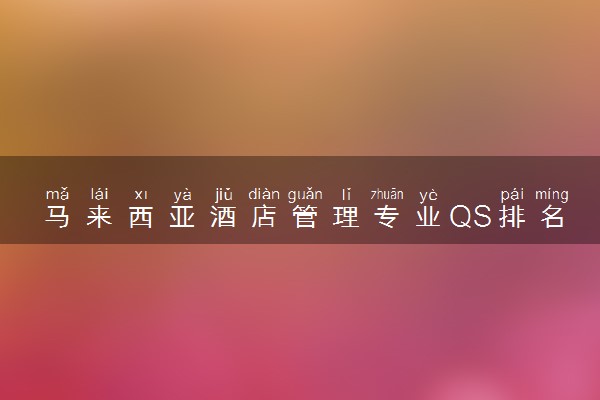This screenshot has height=400, width=600.
Task: Click the pinyin label mǎ
Action: click(57, 194)
